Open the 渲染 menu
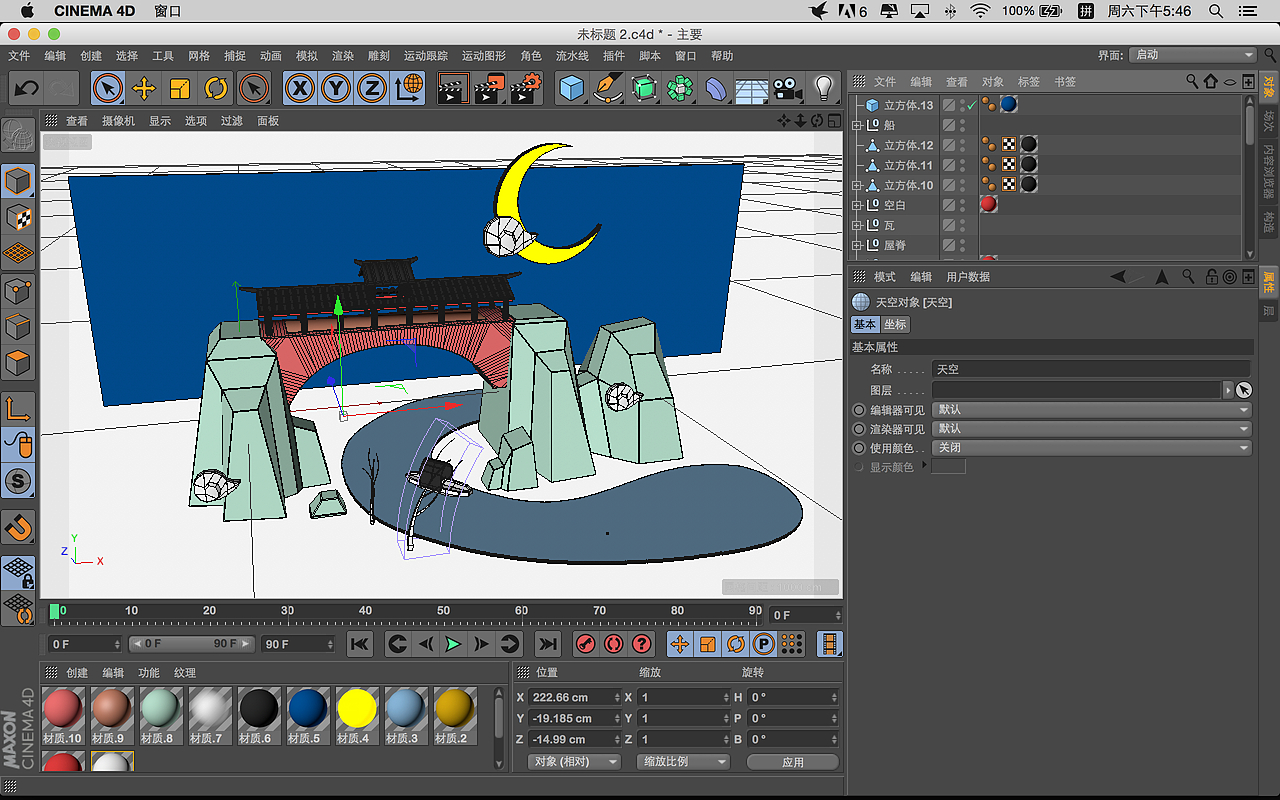Screen dimensions: 1280x800 (343, 56)
